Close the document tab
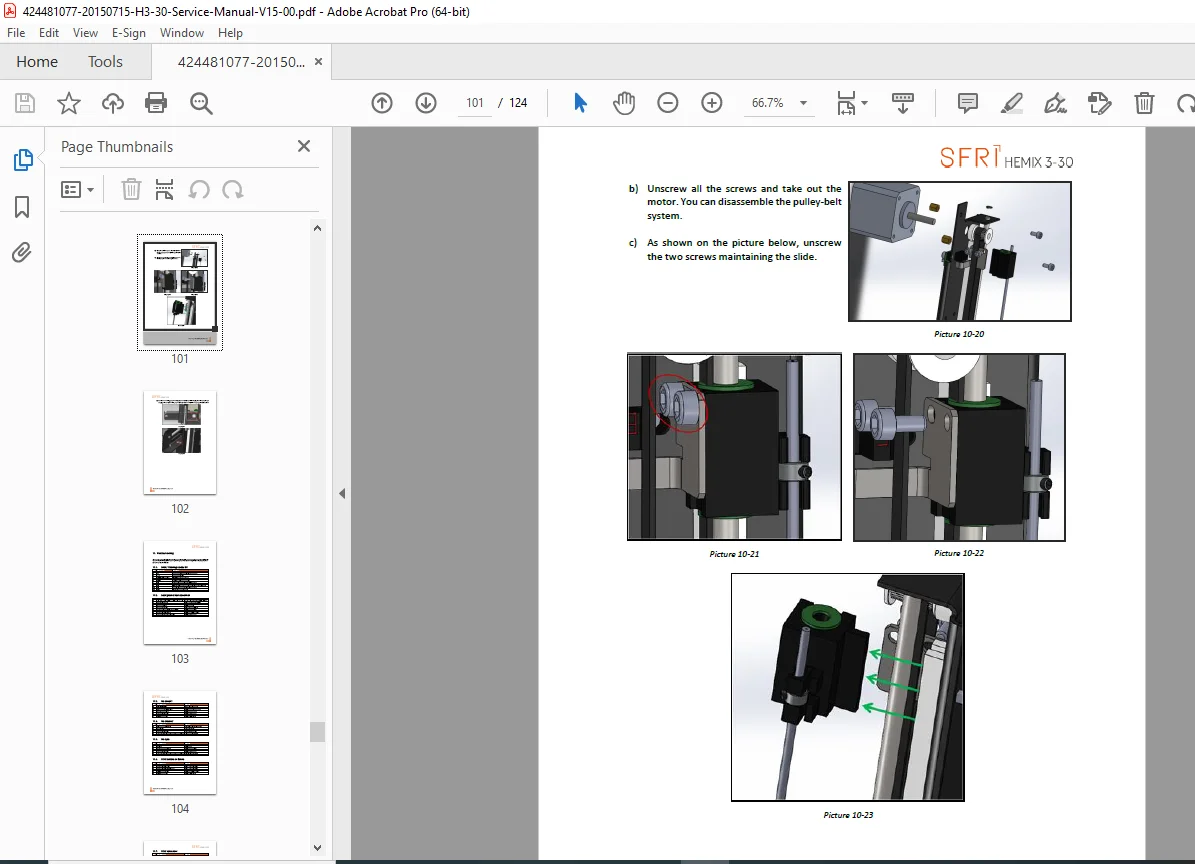This screenshot has height=864, width=1195. click(319, 62)
